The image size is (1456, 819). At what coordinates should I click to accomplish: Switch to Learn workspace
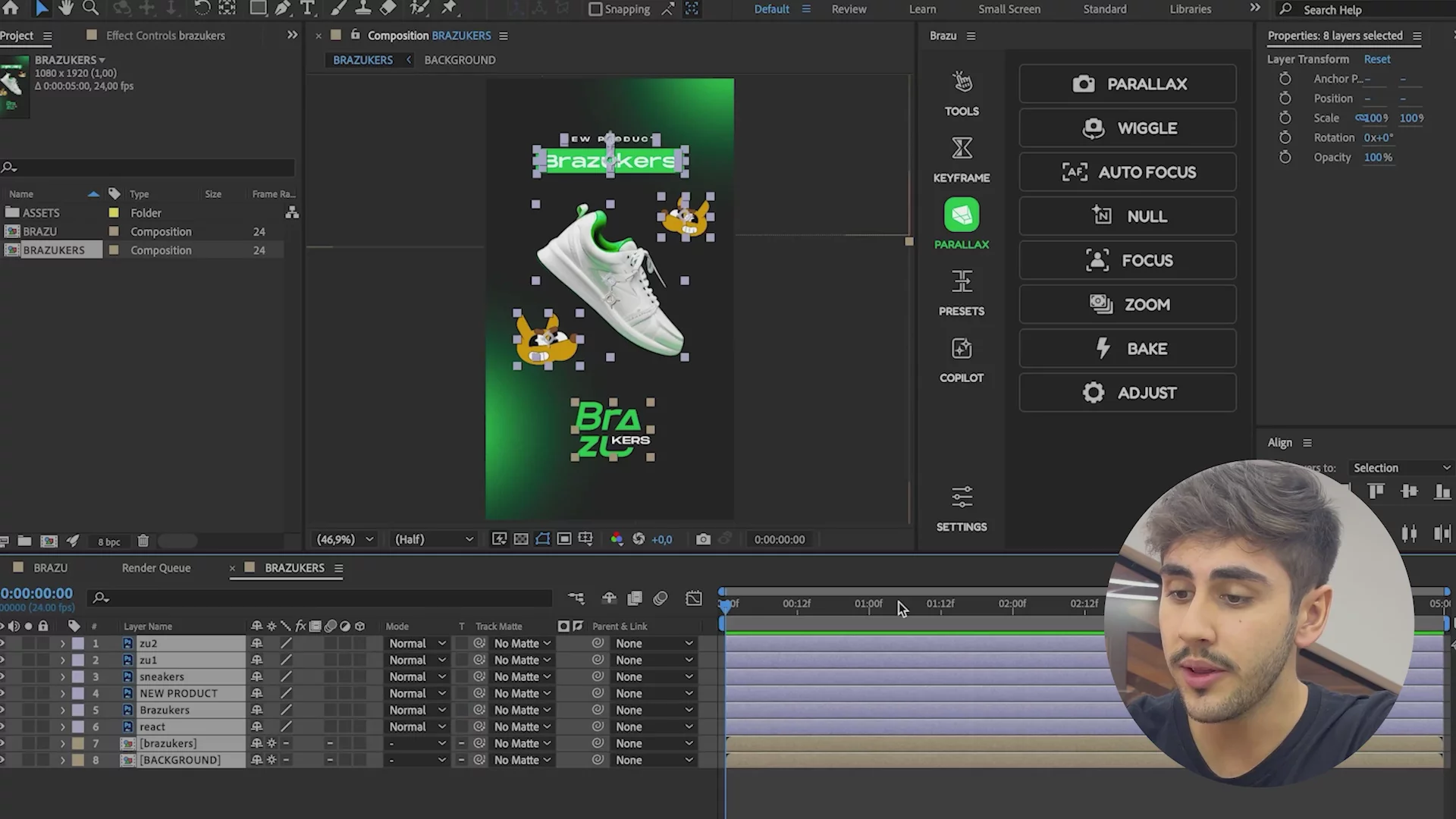coord(922,9)
